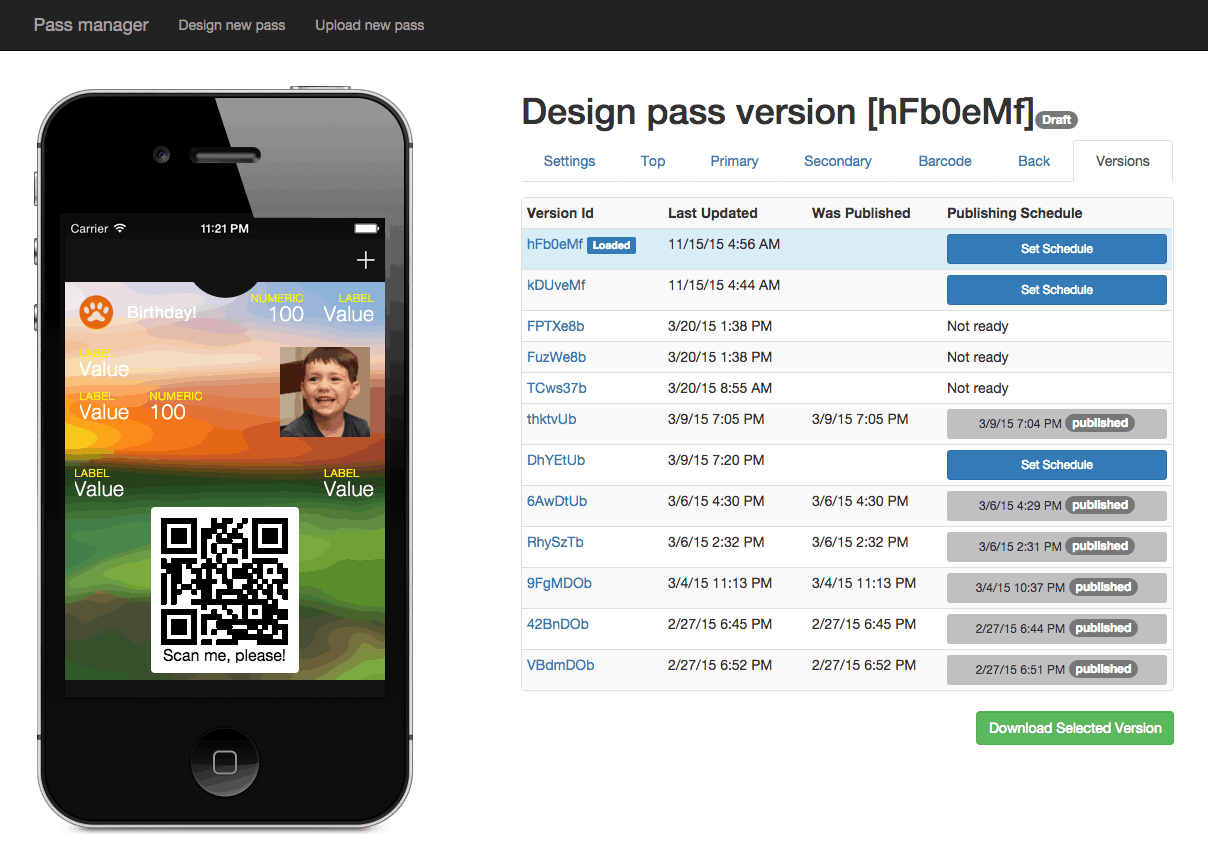Open version FPTXe8b link
This screenshot has width=1208, height=862.
click(556, 326)
